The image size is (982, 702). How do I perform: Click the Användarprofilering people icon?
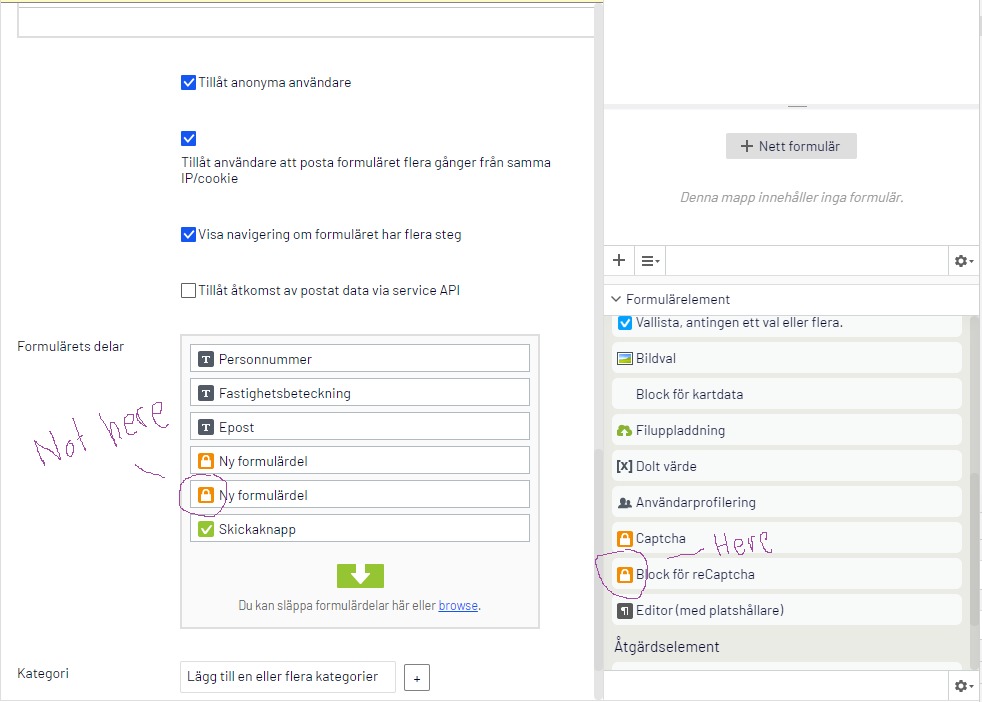coord(625,502)
